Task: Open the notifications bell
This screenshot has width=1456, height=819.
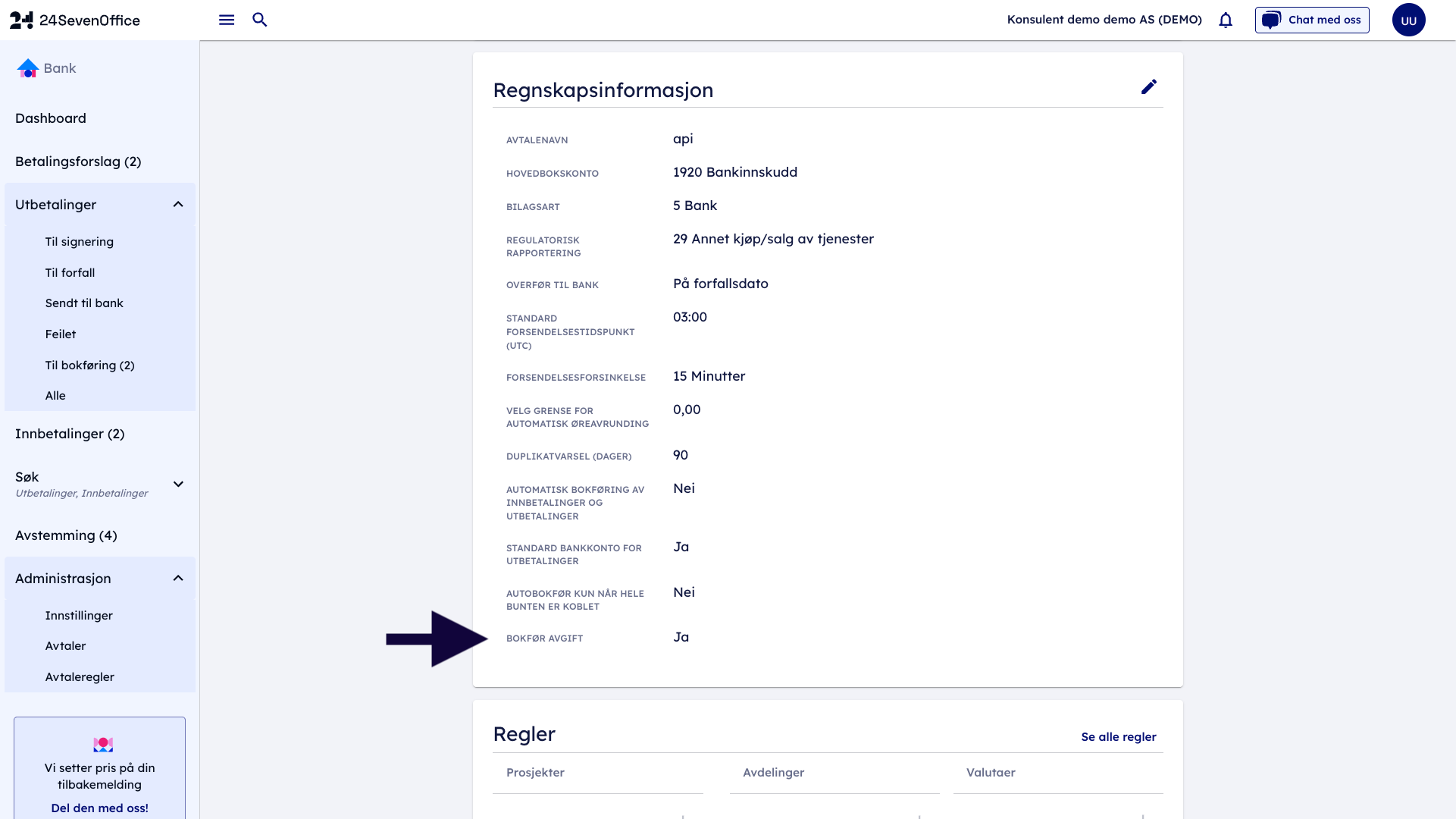Action: (1226, 20)
